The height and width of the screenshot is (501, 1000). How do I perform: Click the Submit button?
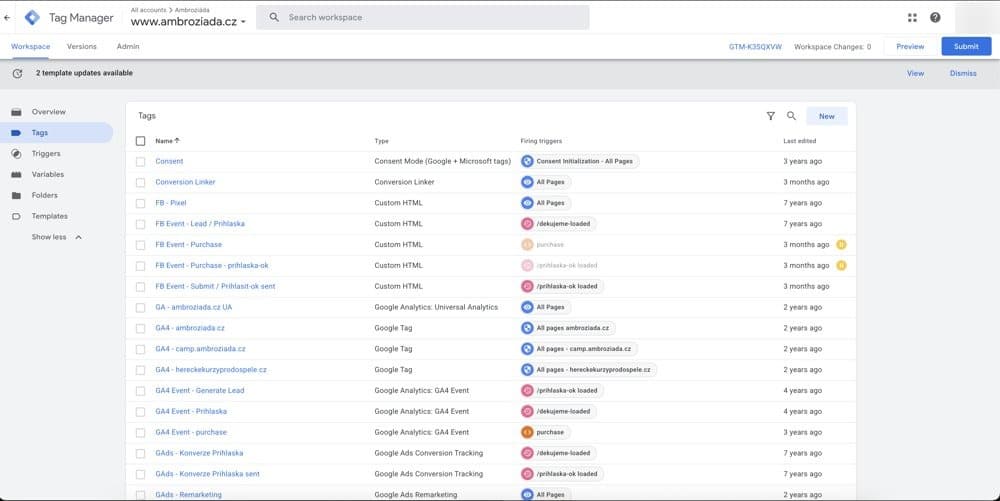pos(966,47)
